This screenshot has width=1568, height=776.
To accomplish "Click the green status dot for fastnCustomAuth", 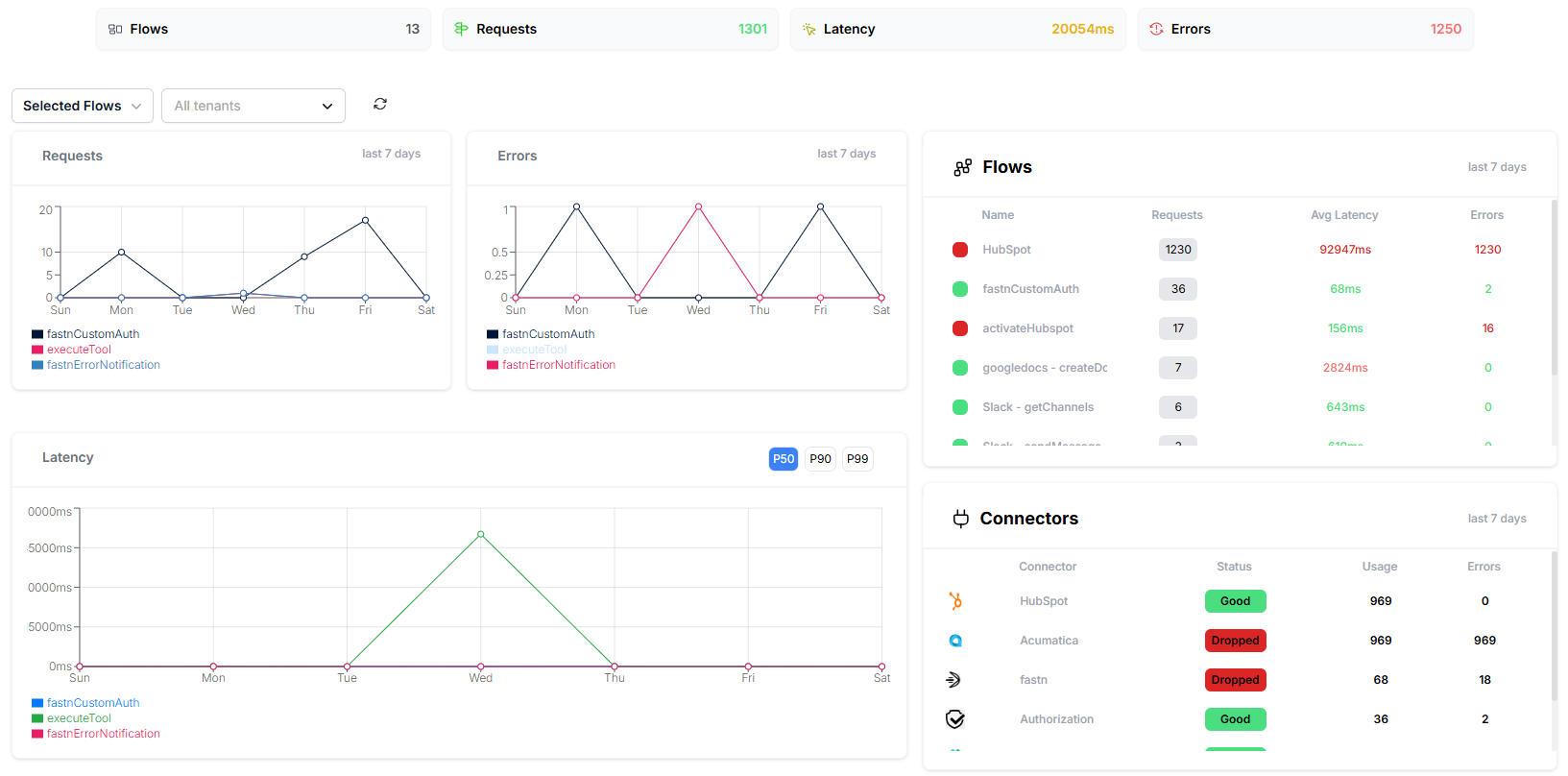I will tap(959, 289).
